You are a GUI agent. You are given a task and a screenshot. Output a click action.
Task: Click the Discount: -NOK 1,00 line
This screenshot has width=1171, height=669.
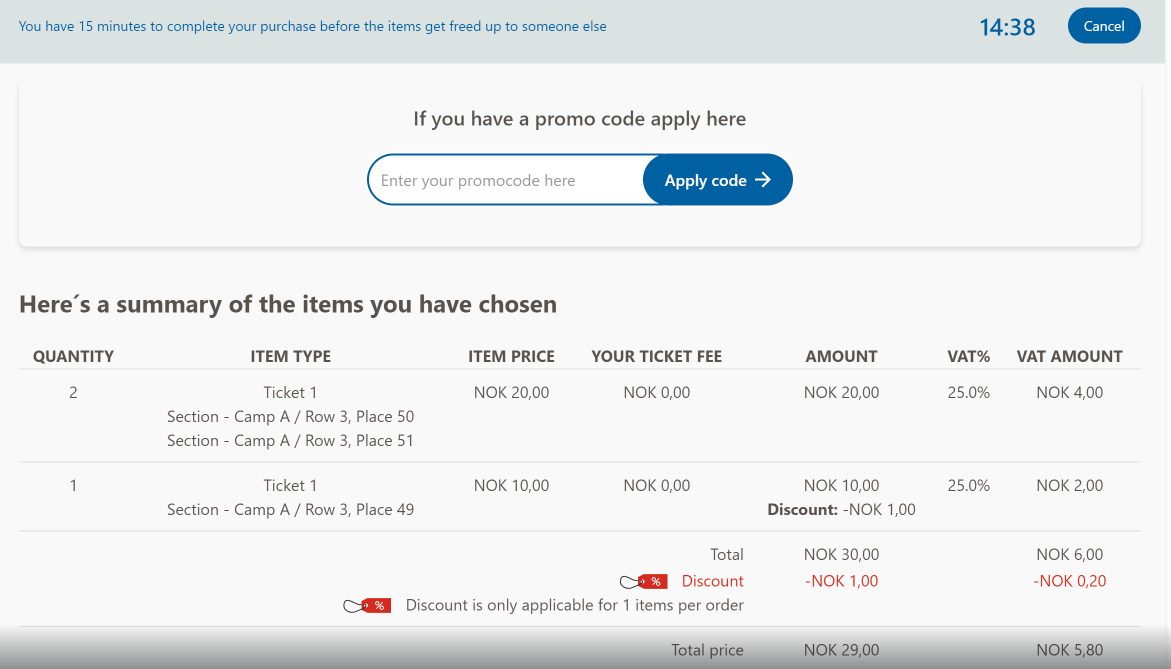(x=842, y=509)
